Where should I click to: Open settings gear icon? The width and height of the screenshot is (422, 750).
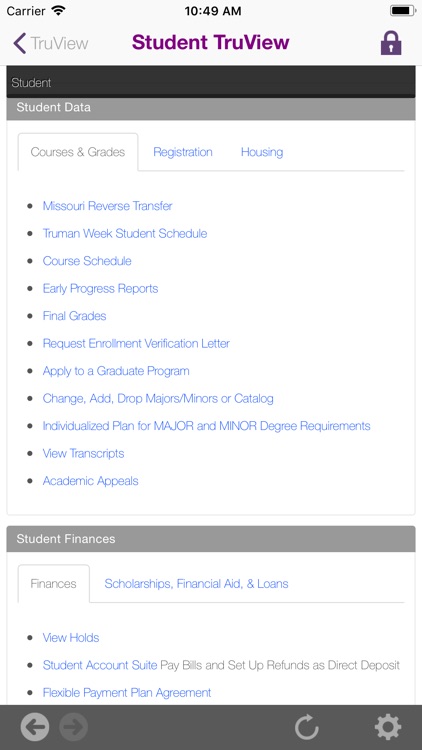point(388,727)
